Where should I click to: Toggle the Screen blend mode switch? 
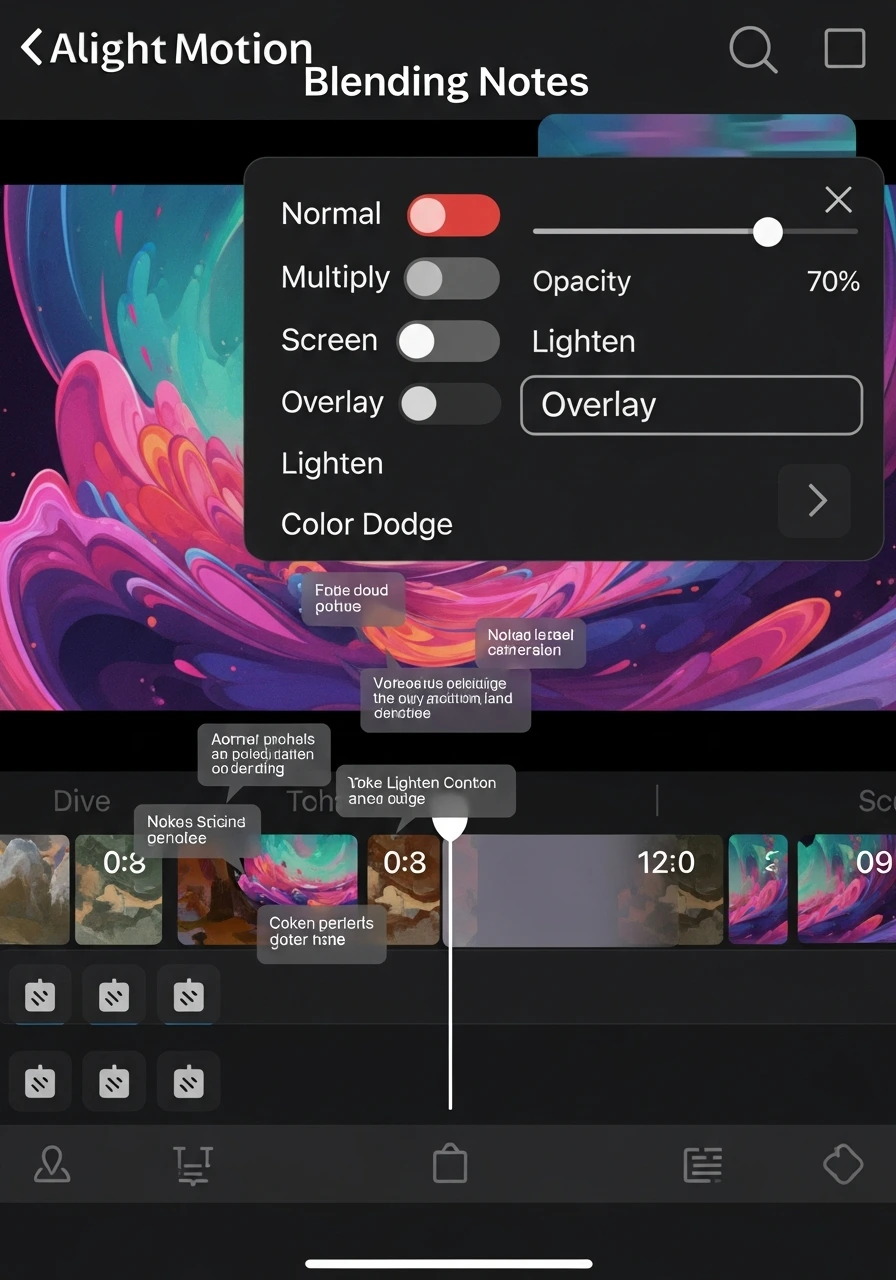pos(448,341)
